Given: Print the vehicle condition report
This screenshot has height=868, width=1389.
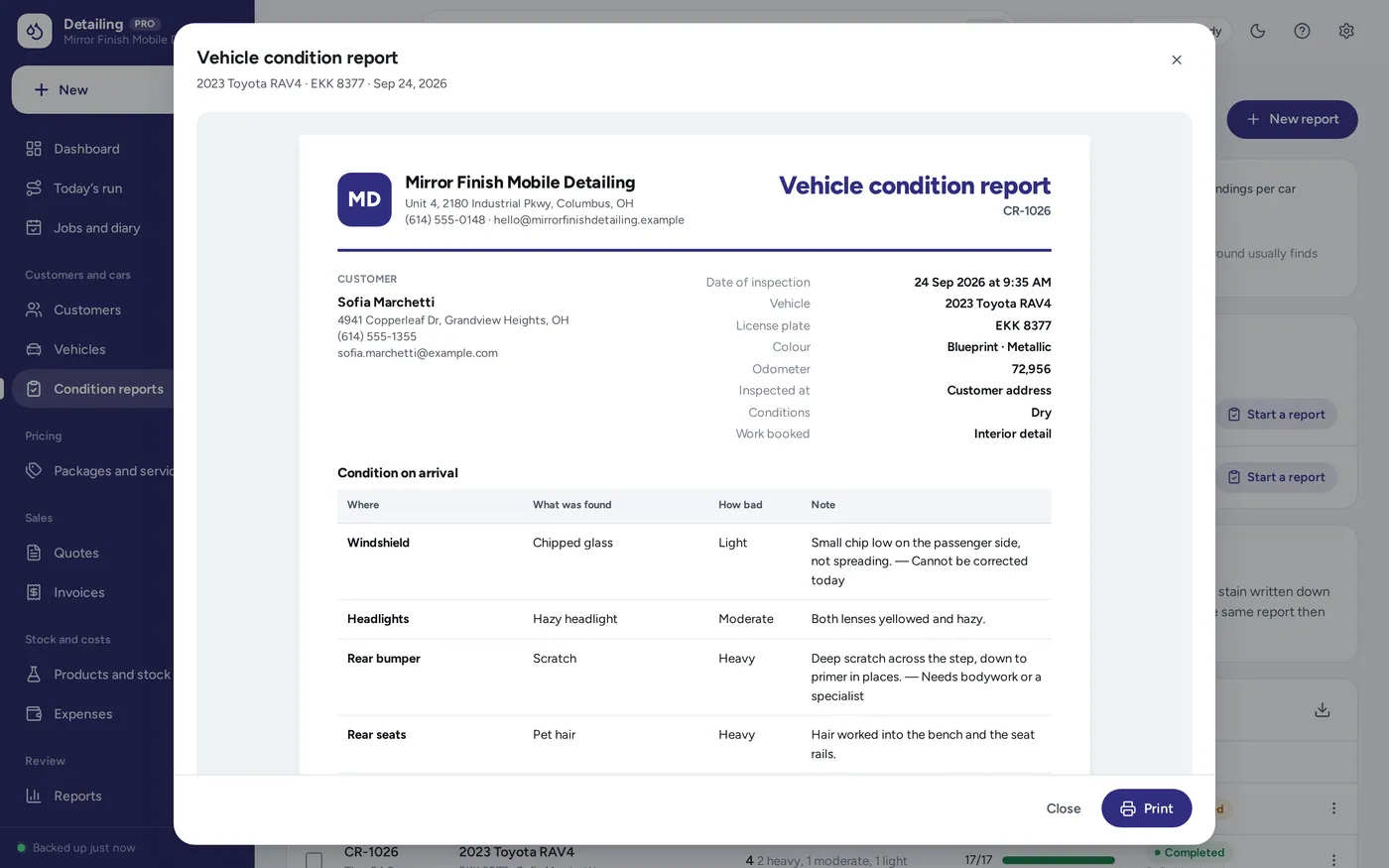Looking at the screenshot, I should pyautogui.click(x=1147, y=808).
